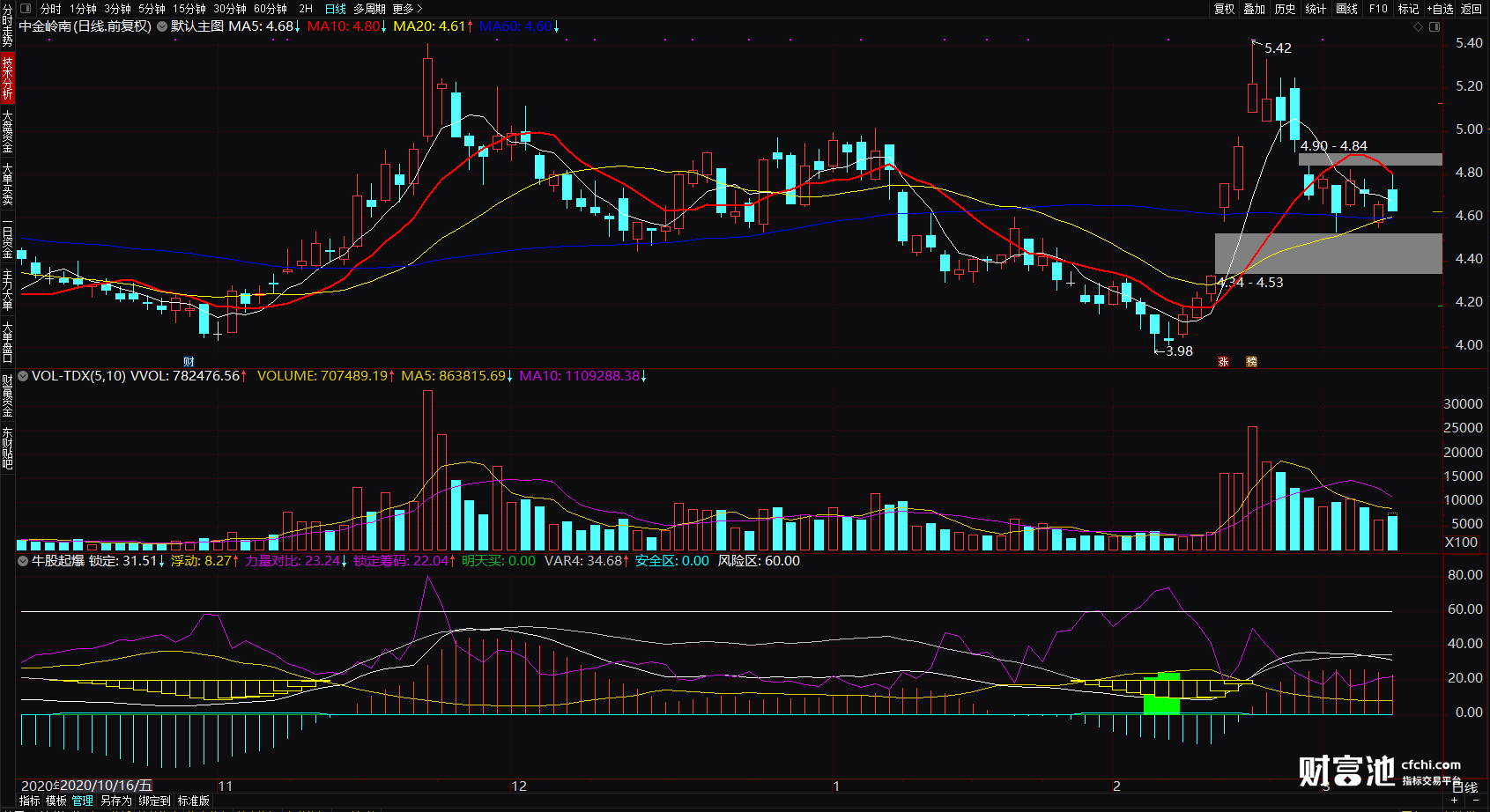
Task: Click 管理 in bottom toolbar
Action: tap(83, 801)
